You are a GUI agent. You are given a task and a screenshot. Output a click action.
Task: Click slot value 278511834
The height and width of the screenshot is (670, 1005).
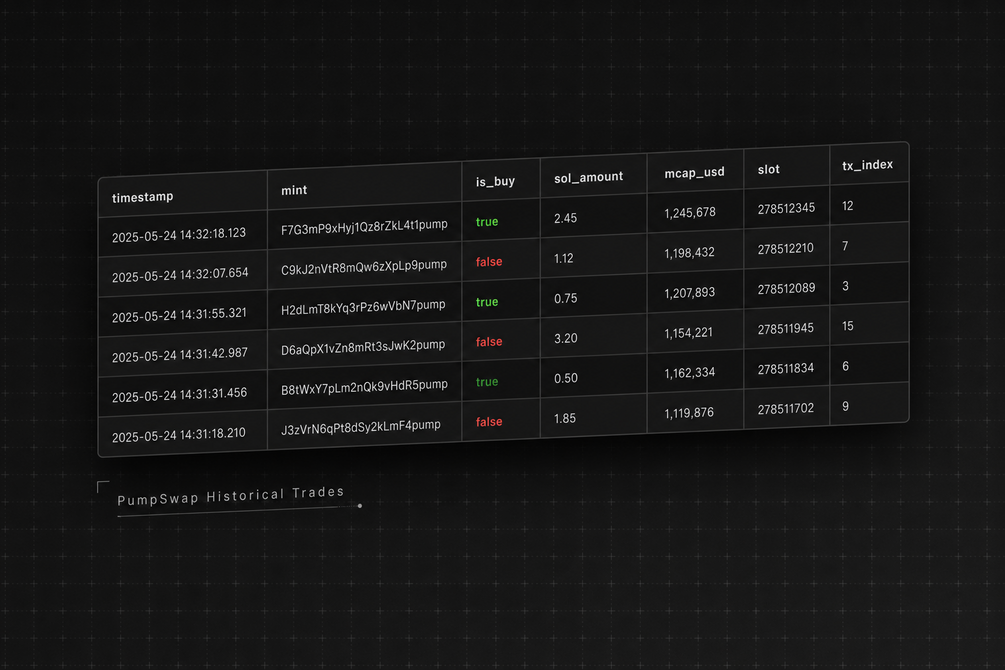click(x=785, y=369)
